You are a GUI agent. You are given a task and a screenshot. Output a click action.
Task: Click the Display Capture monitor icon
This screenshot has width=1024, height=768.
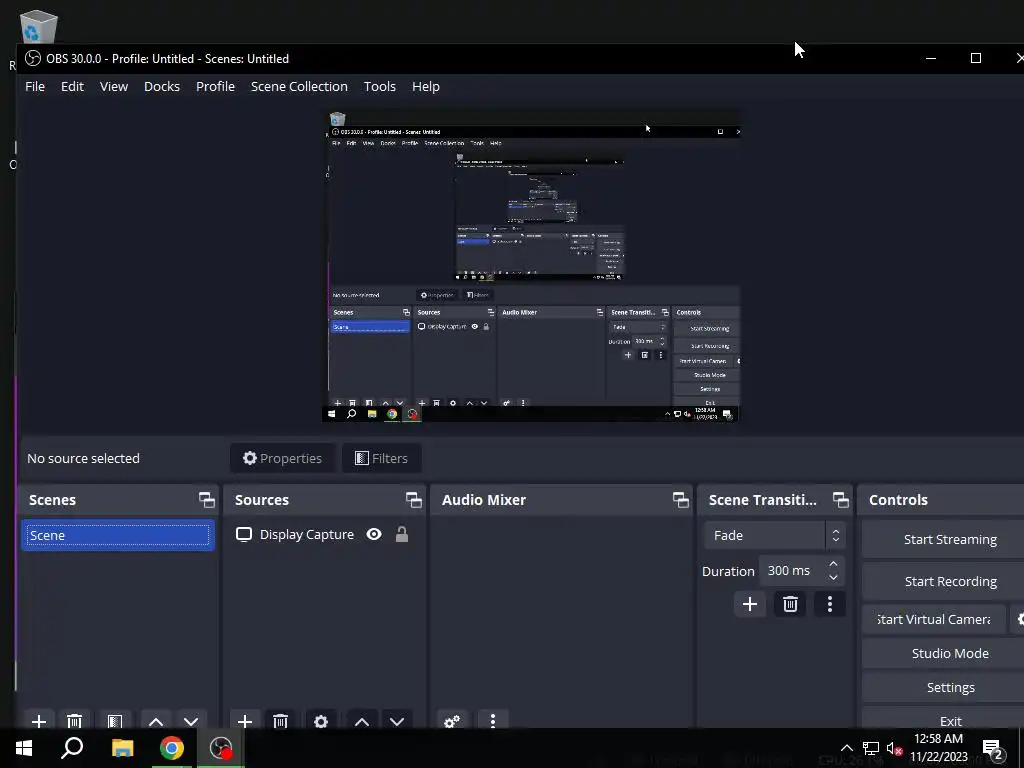coord(244,535)
